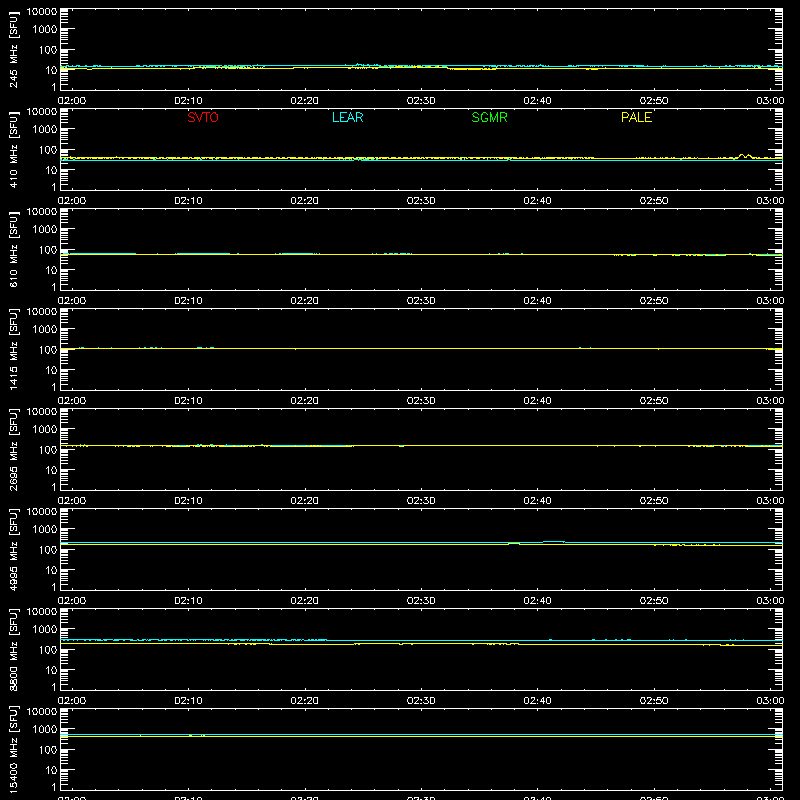
Task: Click the 1000 y-axis label of 410 MHz panel
Action: tap(45, 130)
